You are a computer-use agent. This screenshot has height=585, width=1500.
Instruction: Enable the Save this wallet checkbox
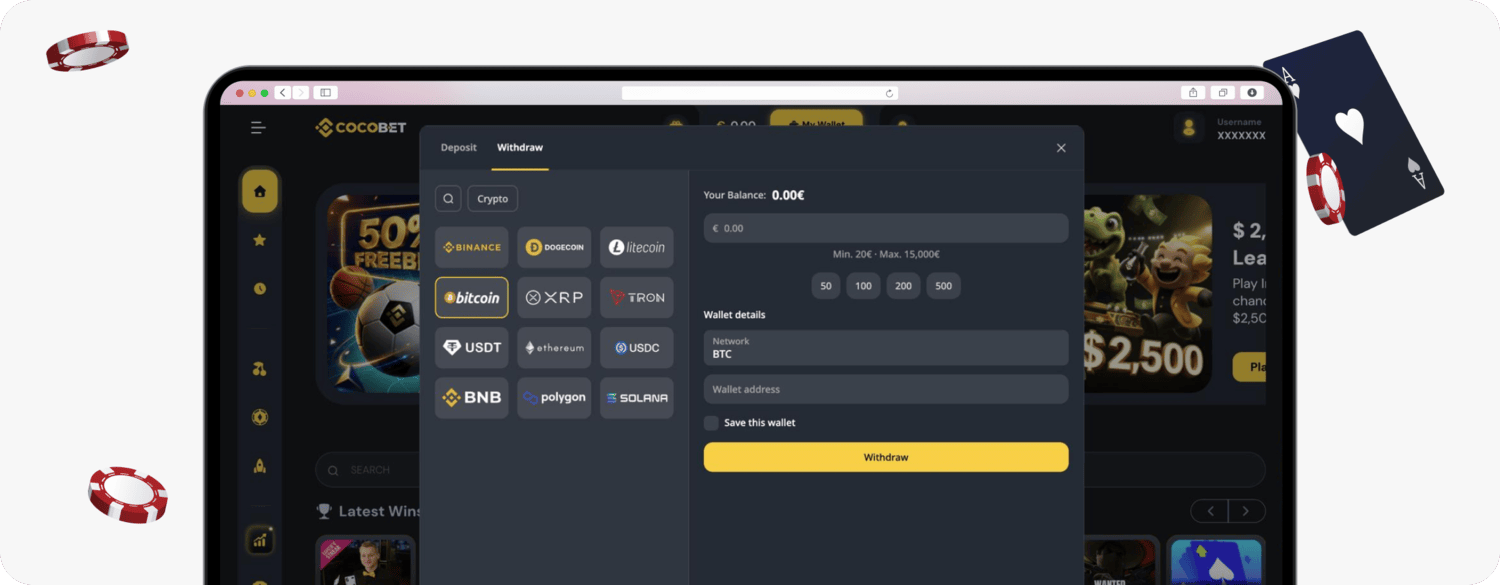point(711,423)
